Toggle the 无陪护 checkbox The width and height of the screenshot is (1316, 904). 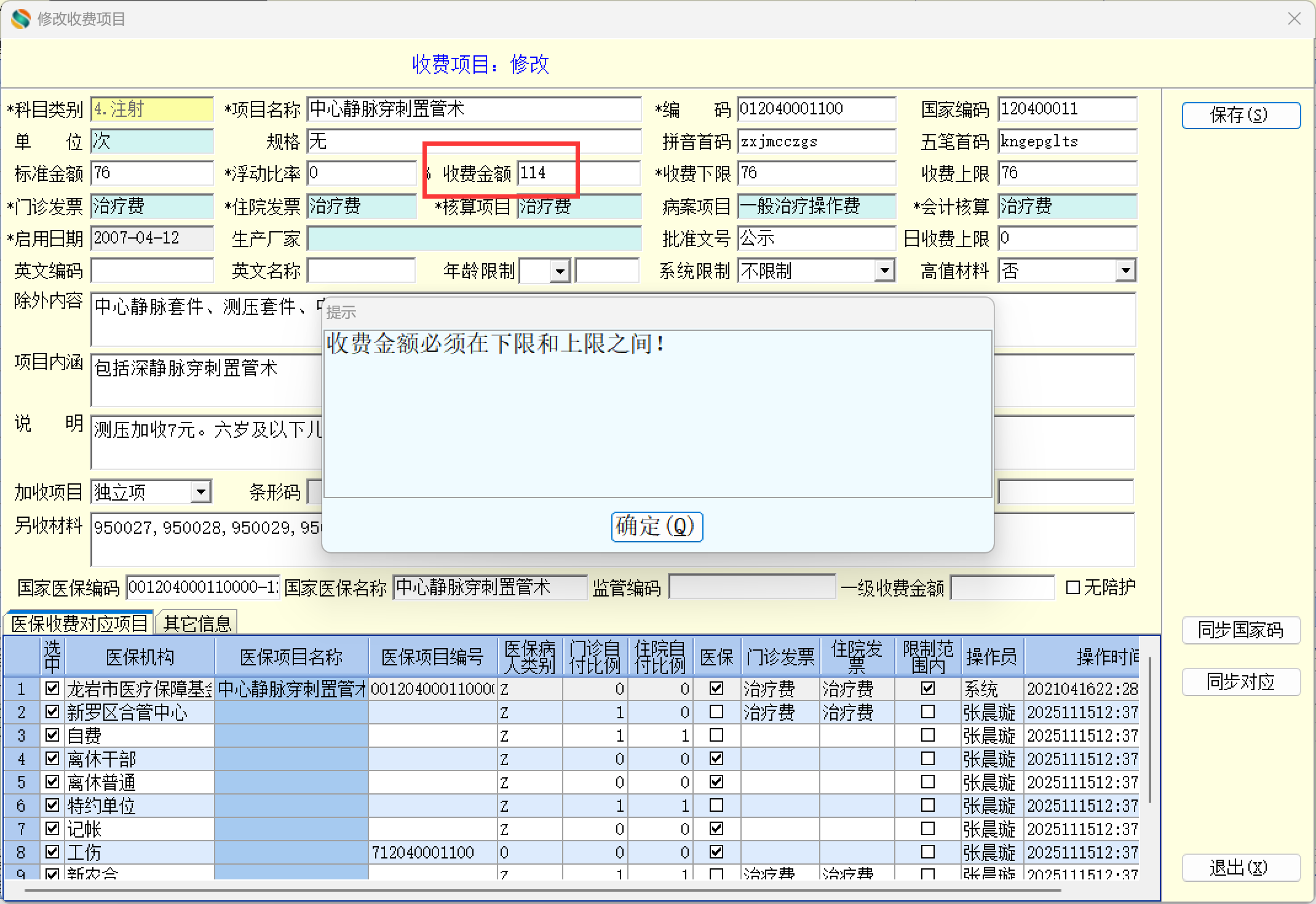[x=1072, y=587]
